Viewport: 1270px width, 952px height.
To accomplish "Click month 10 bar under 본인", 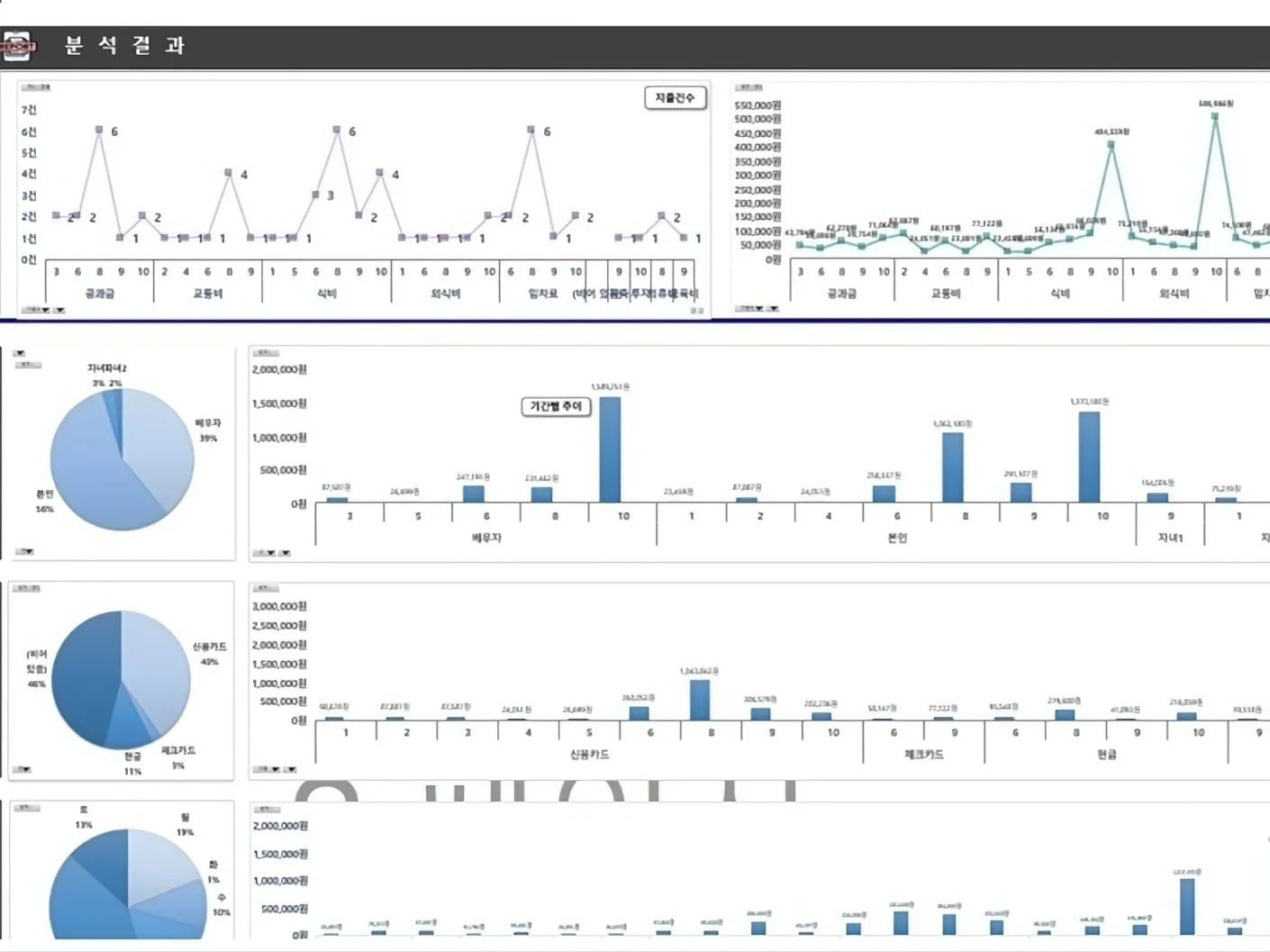I will pyautogui.click(x=1089, y=457).
